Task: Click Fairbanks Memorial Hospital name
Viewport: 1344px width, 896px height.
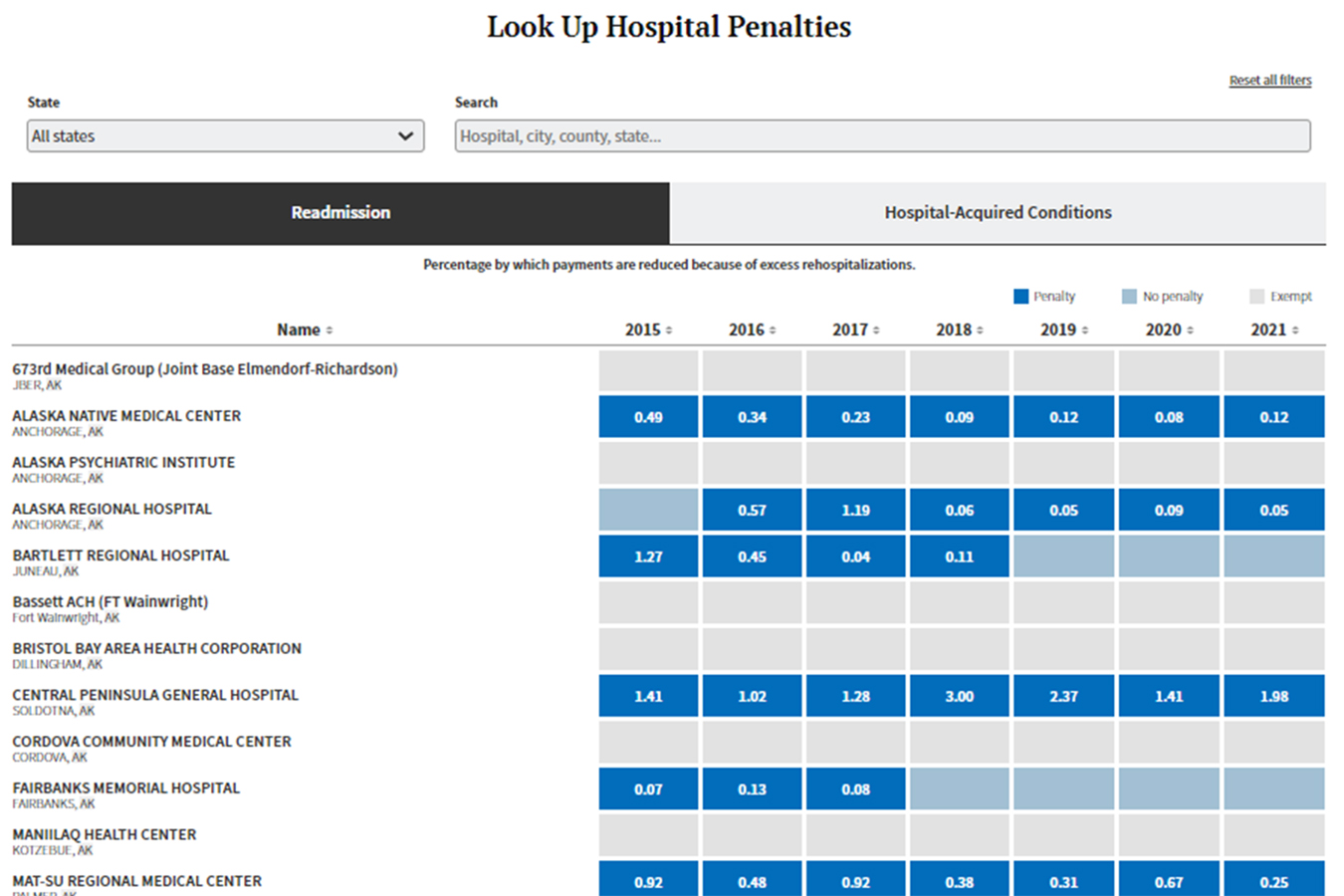Action: (126, 788)
